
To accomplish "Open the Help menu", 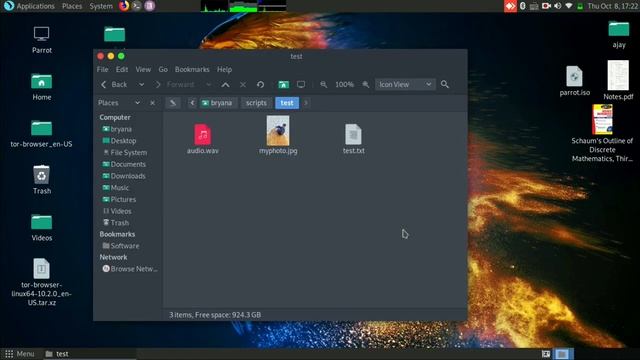I will 224,69.
